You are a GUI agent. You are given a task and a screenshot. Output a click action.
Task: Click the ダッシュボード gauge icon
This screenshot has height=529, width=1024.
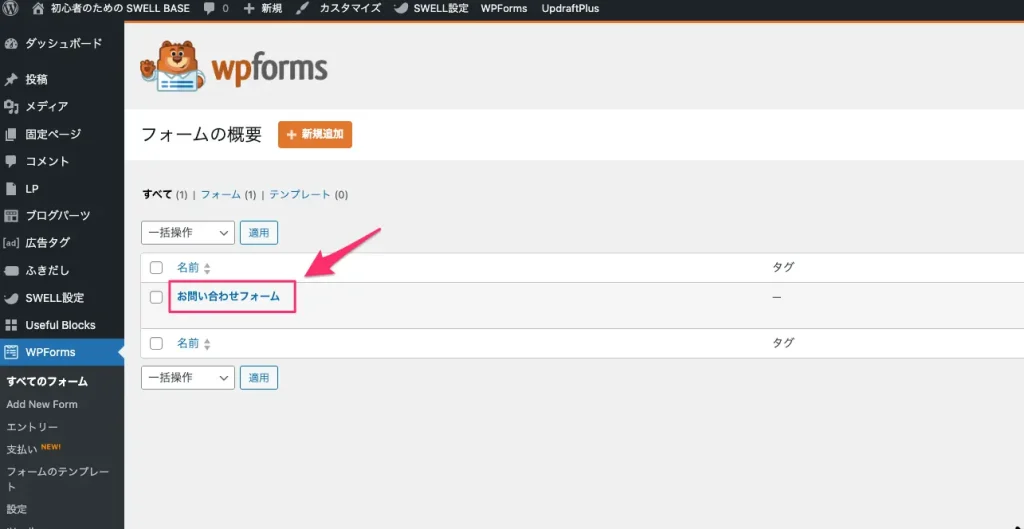10,44
